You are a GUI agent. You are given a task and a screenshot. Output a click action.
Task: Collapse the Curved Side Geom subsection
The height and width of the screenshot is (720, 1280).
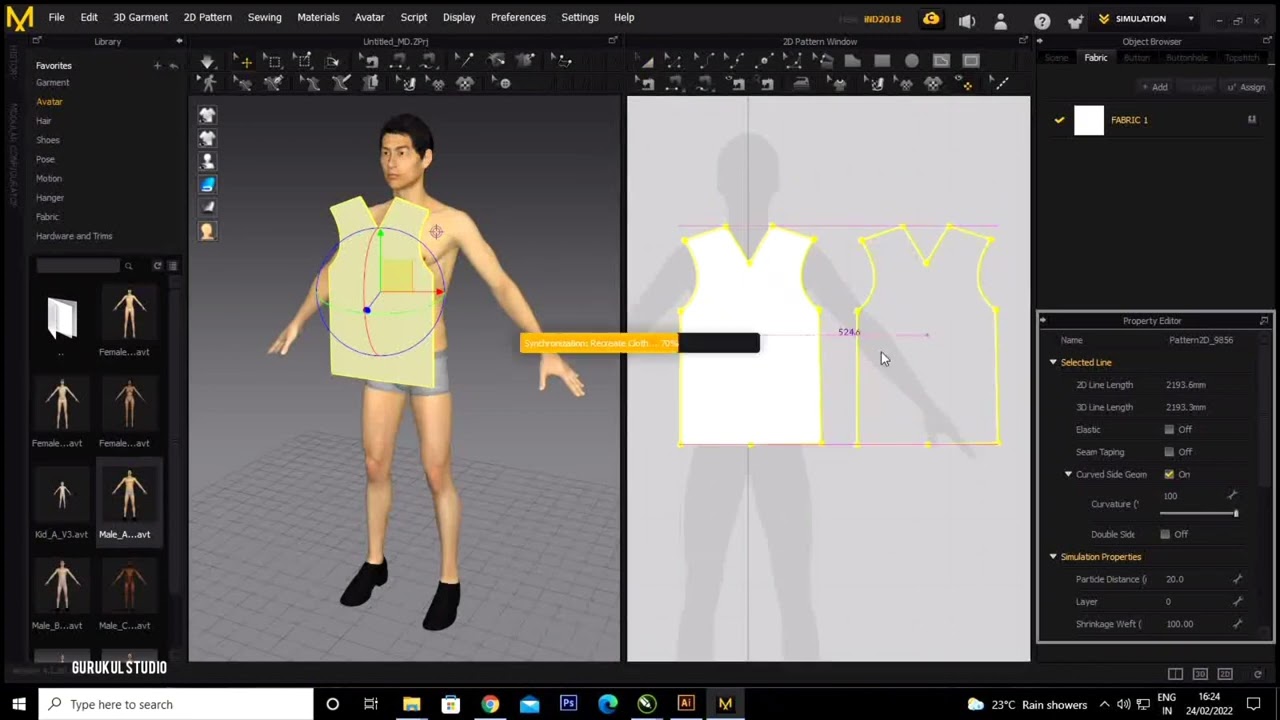(x=1068, y=474)
